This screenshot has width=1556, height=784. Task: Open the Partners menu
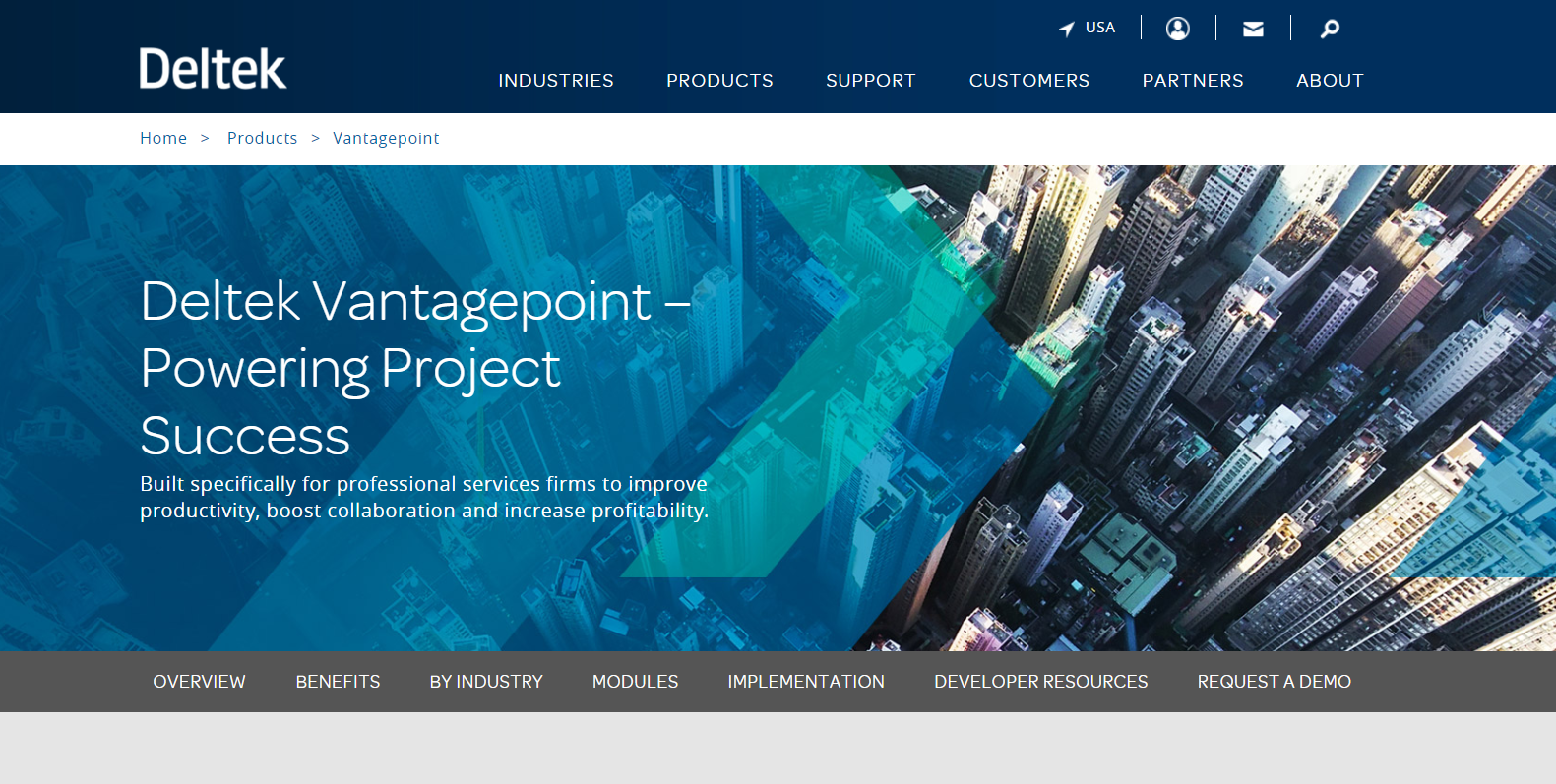pyautogui.click(x=1192, y=81)
